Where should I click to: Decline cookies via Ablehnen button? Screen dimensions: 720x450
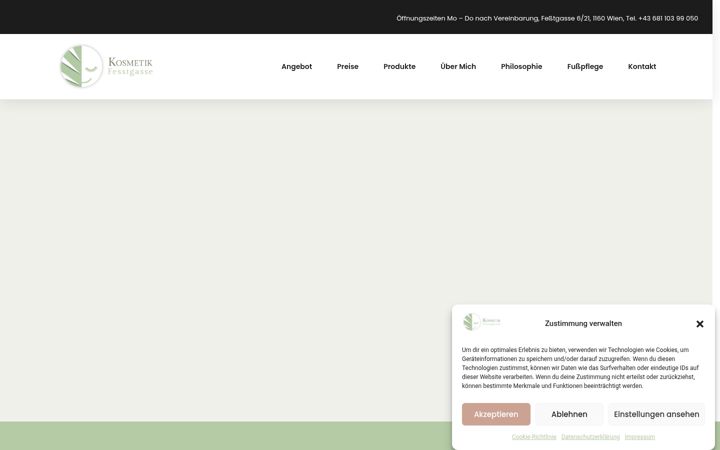[569, 414]
